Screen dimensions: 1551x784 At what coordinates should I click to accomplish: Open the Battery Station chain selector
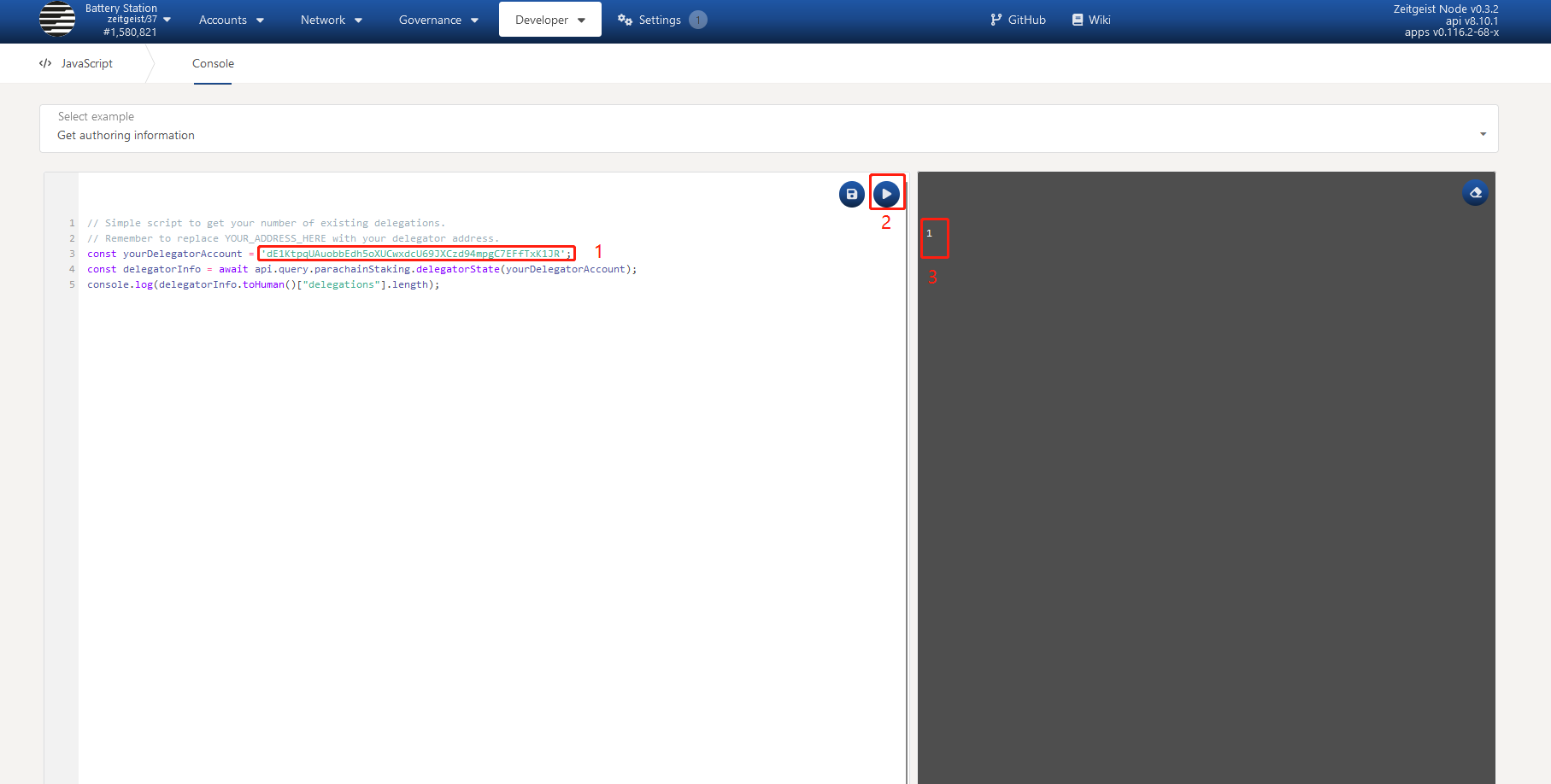click(x=128, y=20)
